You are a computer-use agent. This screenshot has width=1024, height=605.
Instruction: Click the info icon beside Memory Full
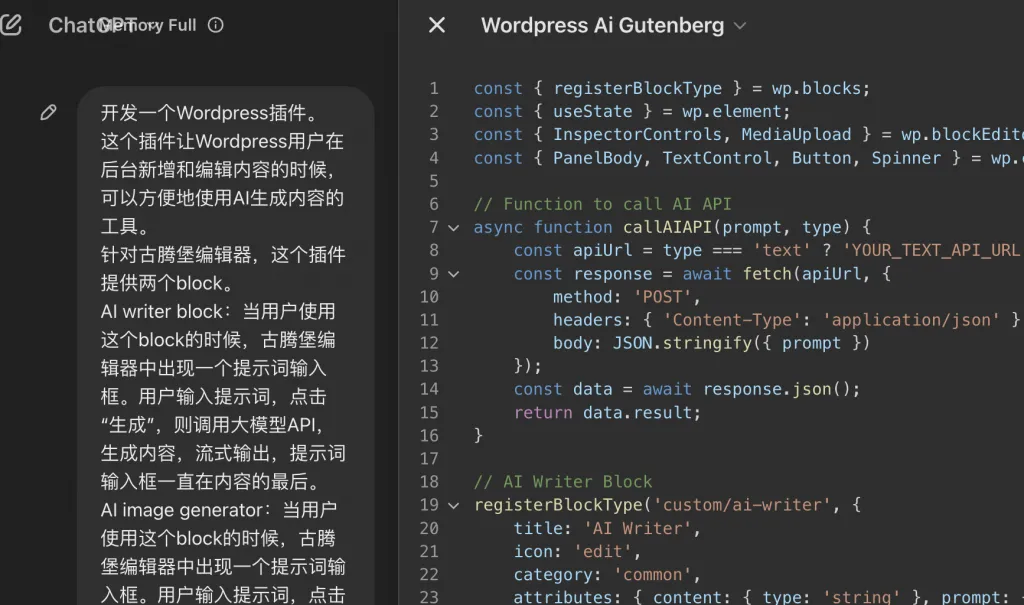[215, 25]
